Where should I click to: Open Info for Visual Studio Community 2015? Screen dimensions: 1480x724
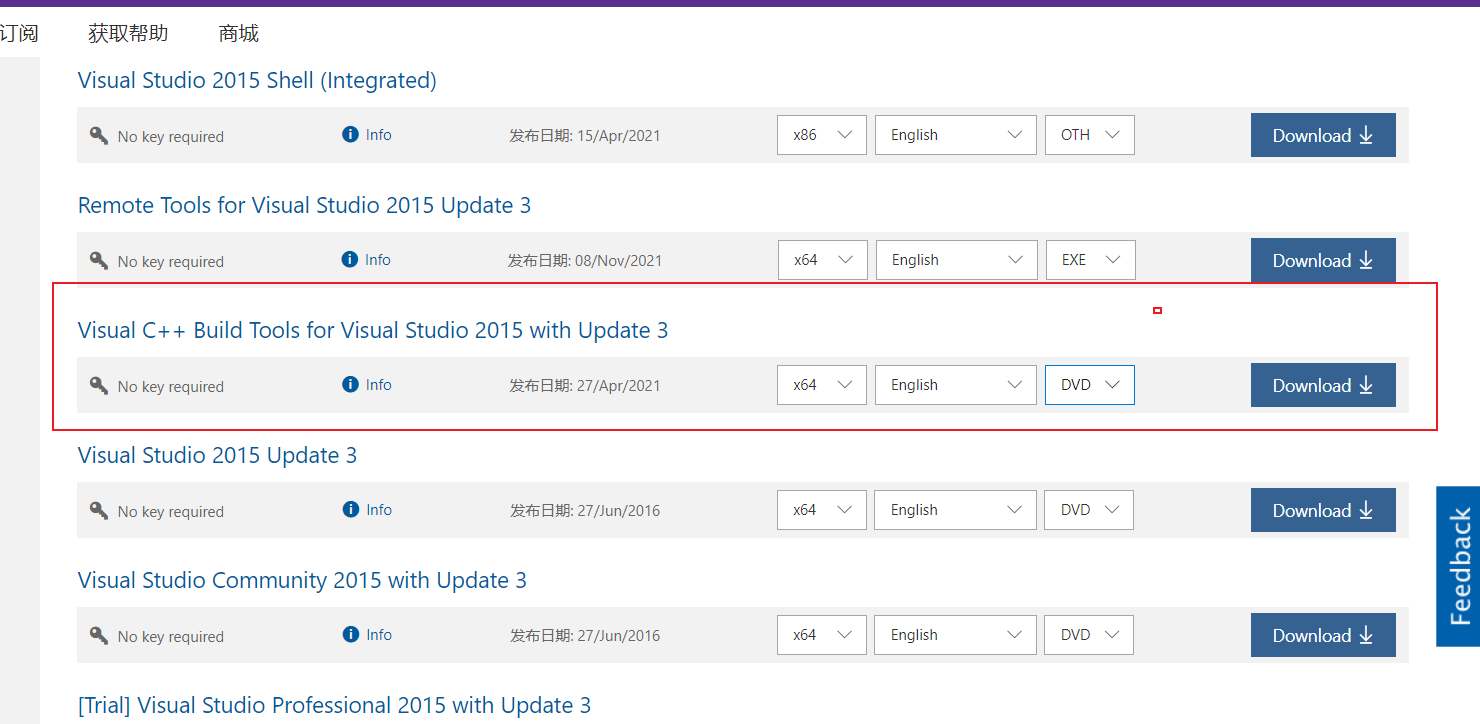click(366, 634)
